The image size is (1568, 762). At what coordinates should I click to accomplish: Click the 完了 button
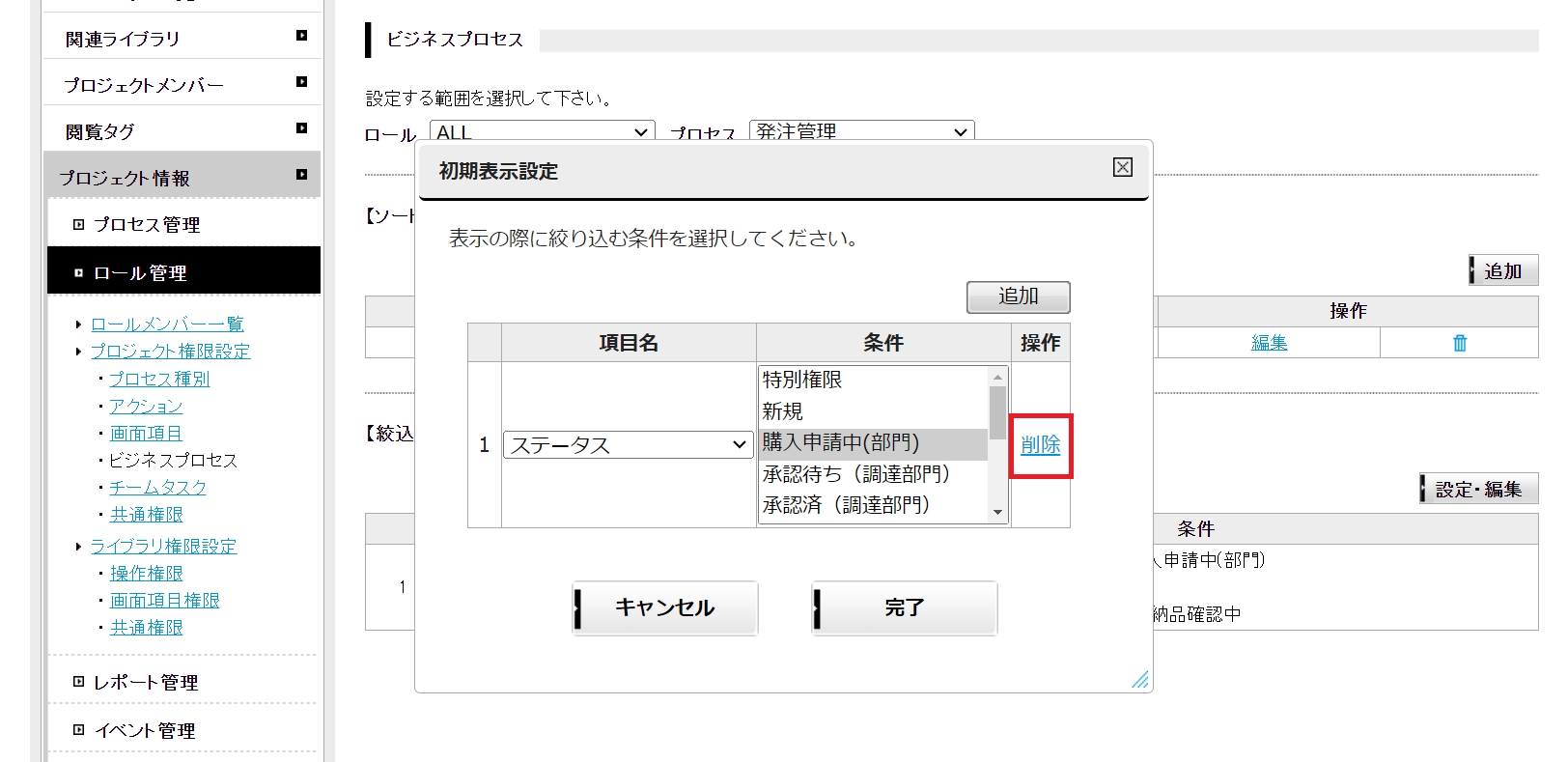(904, 607)
